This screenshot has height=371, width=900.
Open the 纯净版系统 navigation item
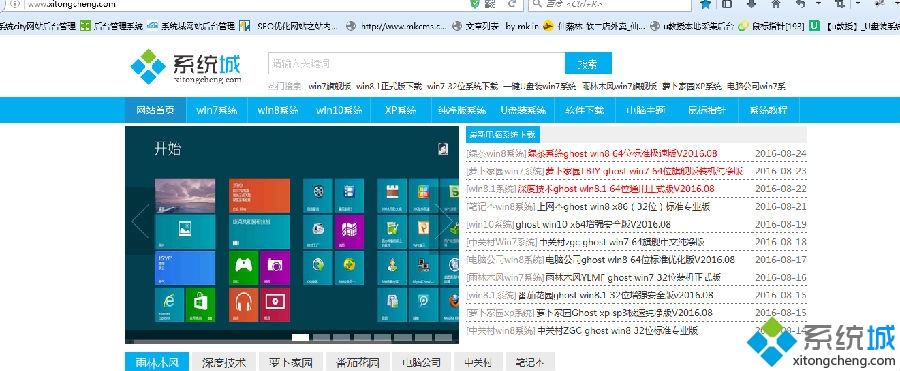pyautogui.click(x=461, y=110)
